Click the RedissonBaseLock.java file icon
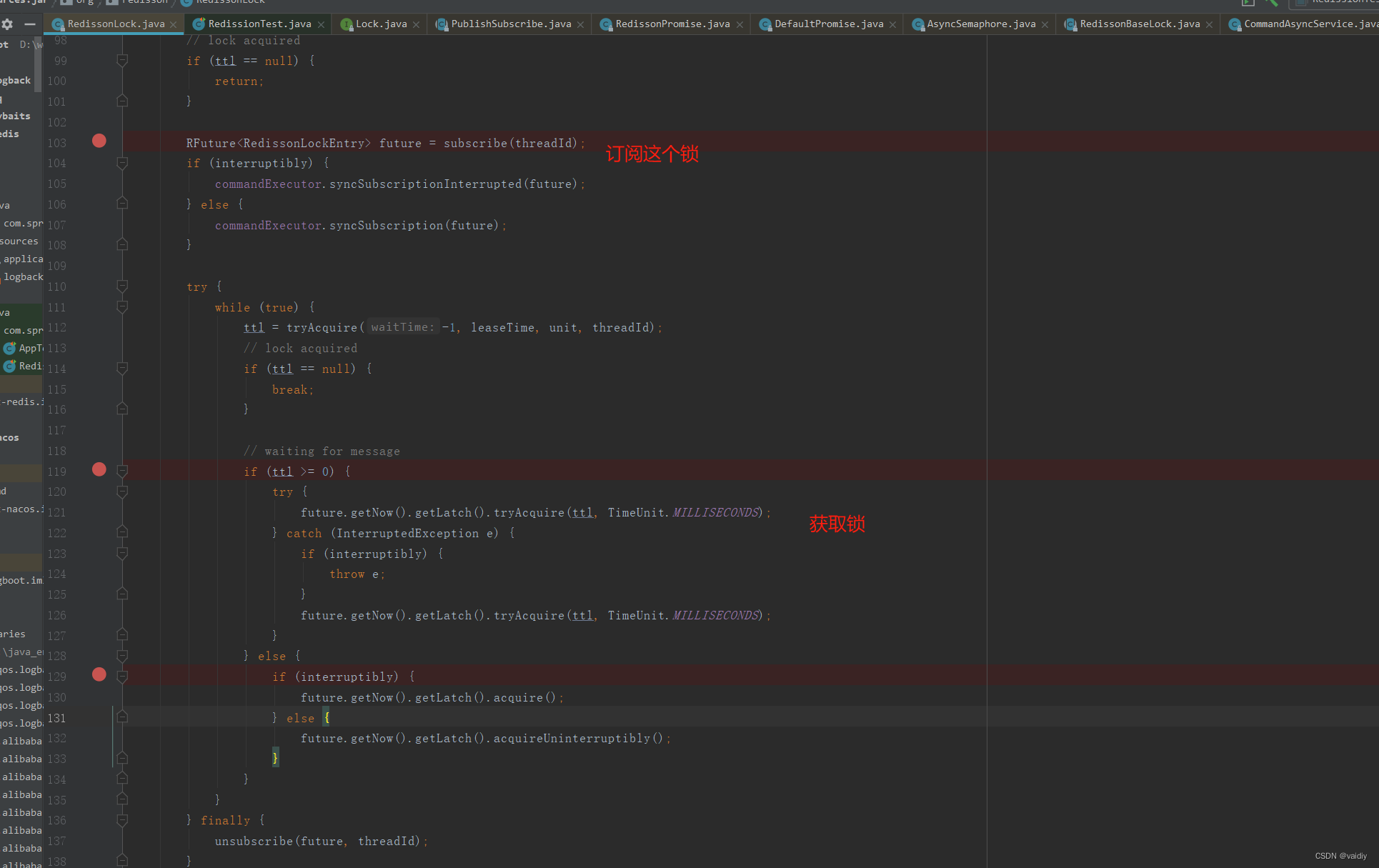 click(1070, 25)
